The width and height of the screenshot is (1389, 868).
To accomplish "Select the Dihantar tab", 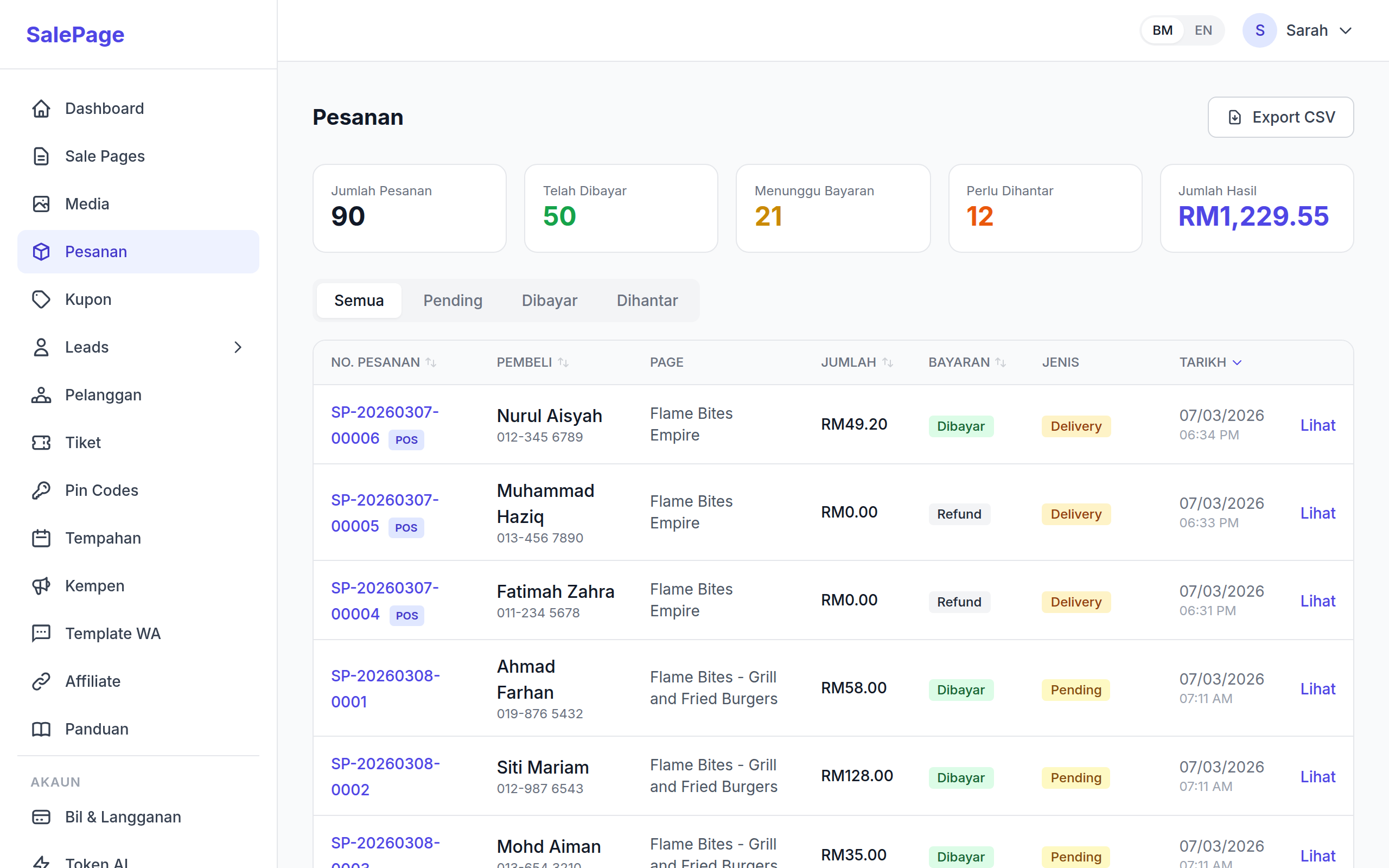I will 647,300.
